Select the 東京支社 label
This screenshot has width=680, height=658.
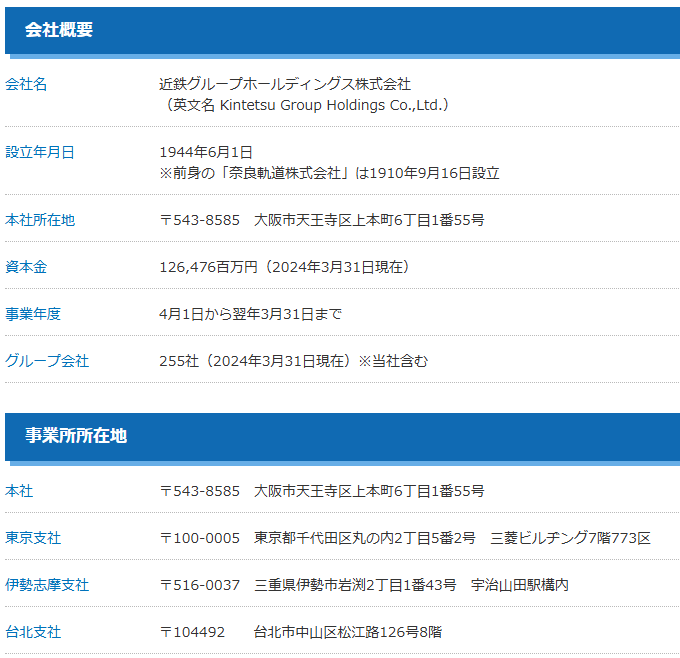point(33,538)
